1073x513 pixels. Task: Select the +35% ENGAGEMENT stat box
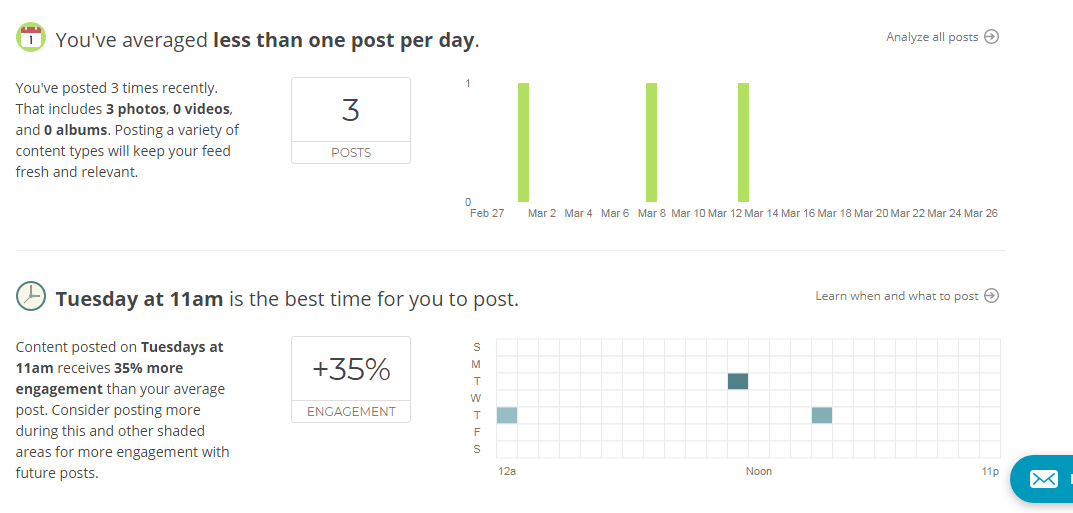(351, 379)
